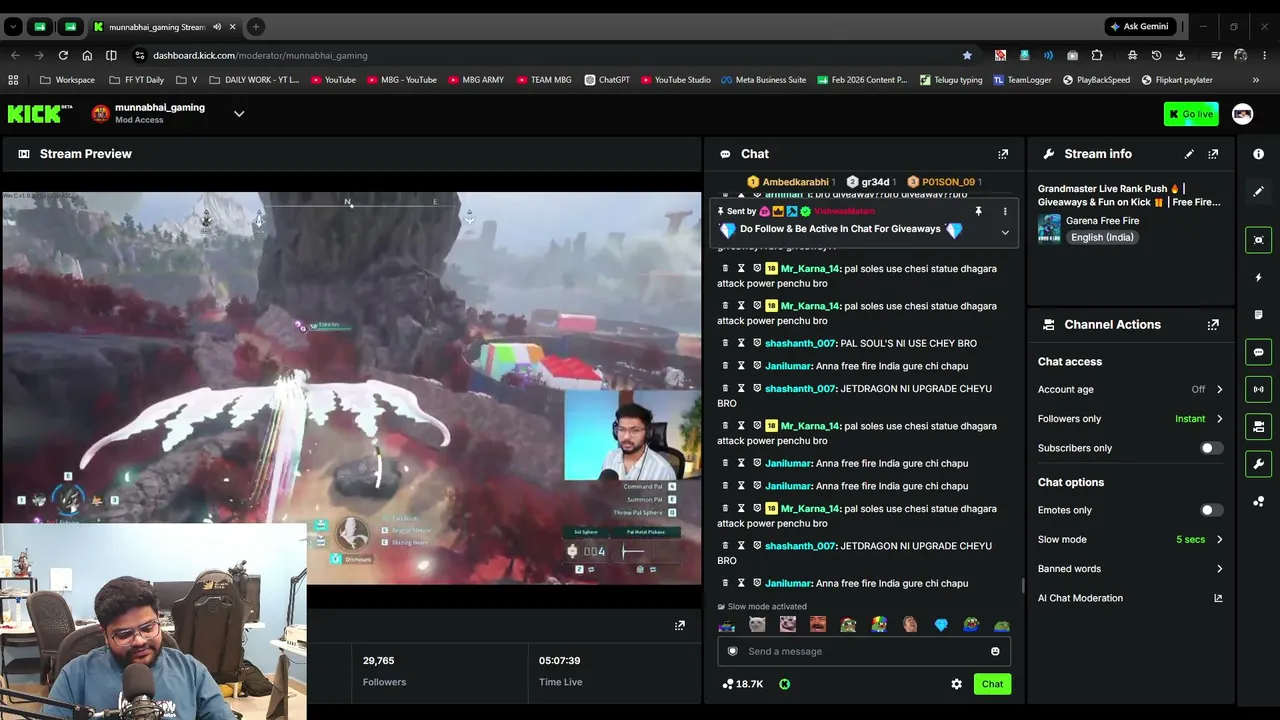Open the wrench settings sidebar icon
This screenshot has width=1280, height=720.
coord(1258,464)
